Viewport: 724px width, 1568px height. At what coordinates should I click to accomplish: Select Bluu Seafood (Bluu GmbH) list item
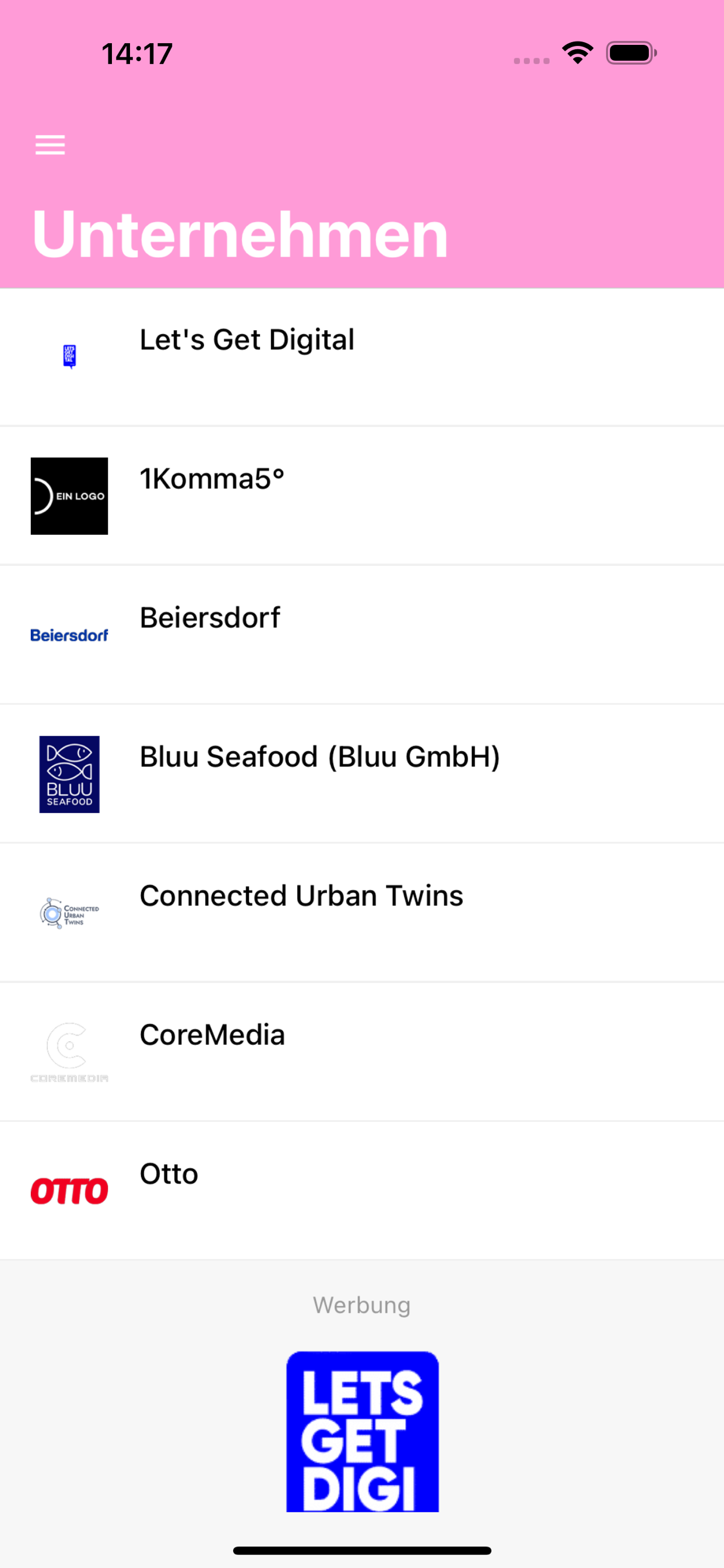coord(362,774)
